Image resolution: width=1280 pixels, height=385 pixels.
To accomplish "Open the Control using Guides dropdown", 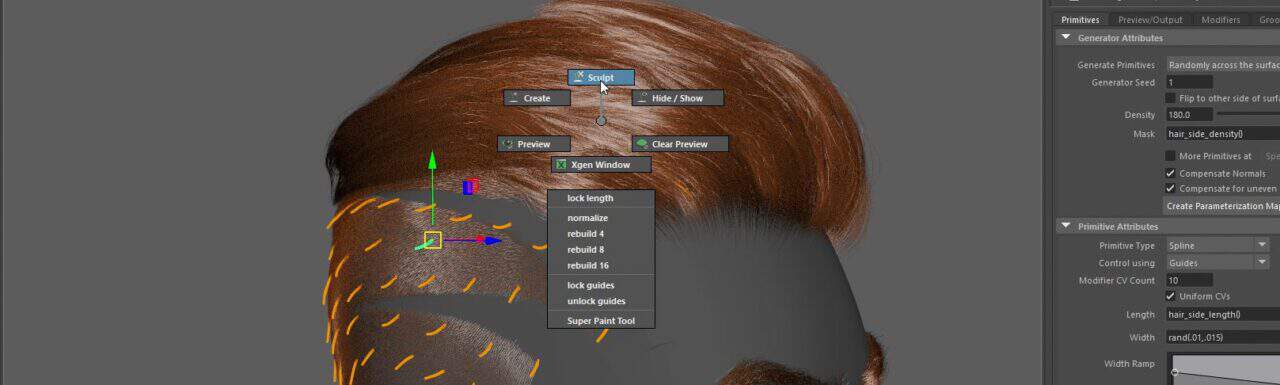I will click(x=1217, y=263).
